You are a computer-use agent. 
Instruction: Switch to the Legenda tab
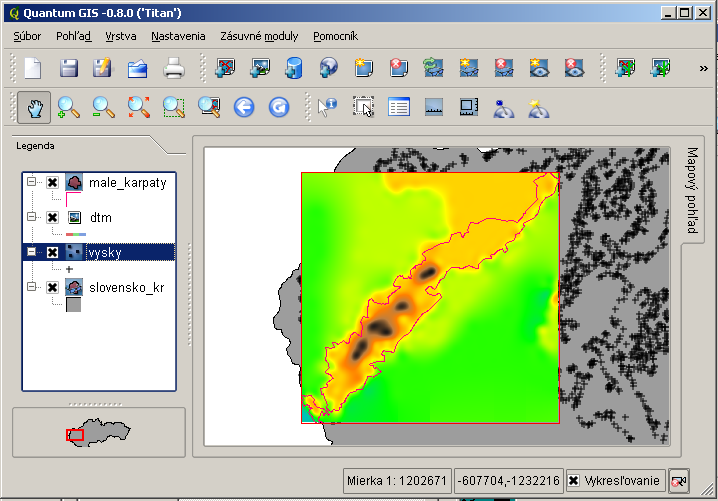35,145
